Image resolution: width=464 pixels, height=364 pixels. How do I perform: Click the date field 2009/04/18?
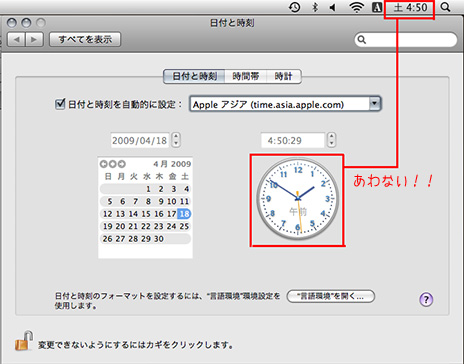(140, 140)
